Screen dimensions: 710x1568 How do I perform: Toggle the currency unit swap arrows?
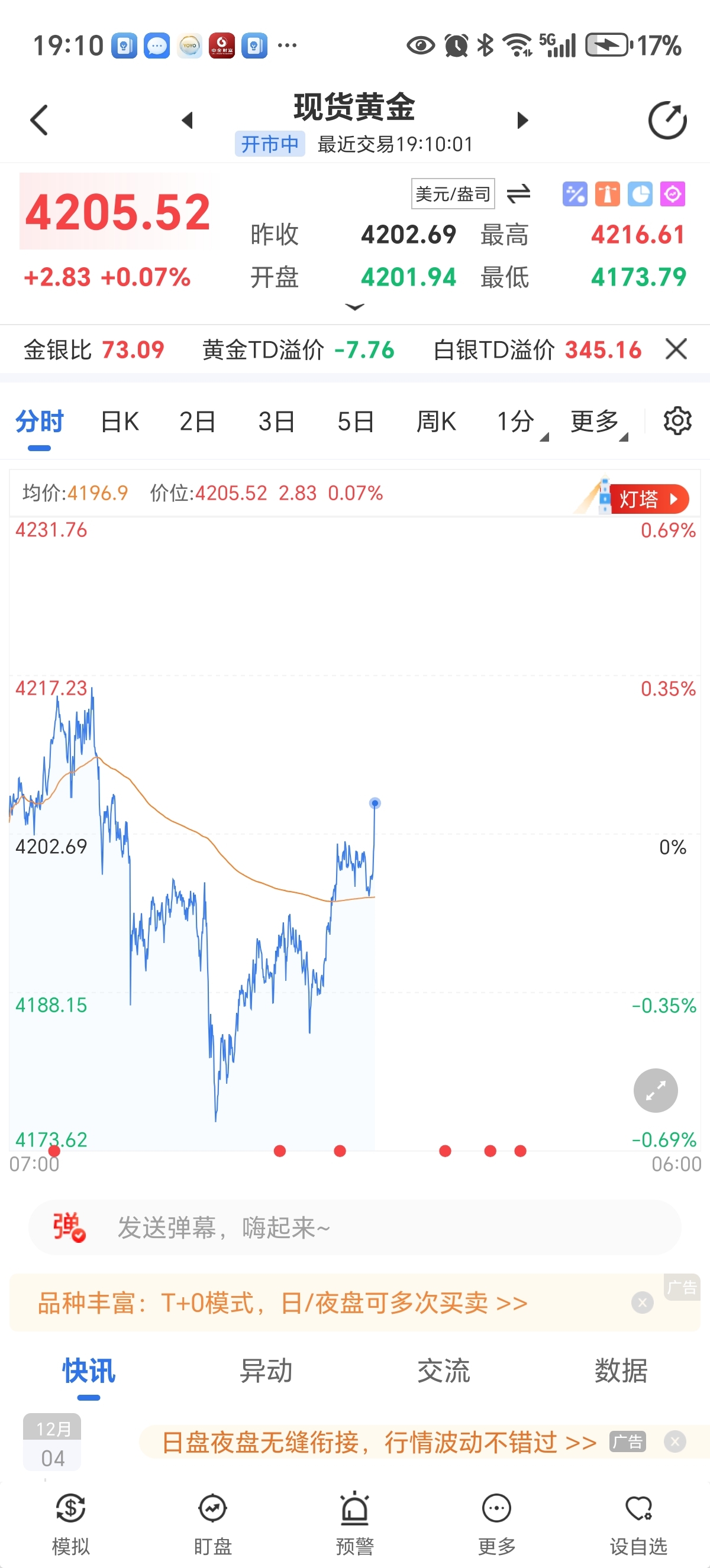518,194
